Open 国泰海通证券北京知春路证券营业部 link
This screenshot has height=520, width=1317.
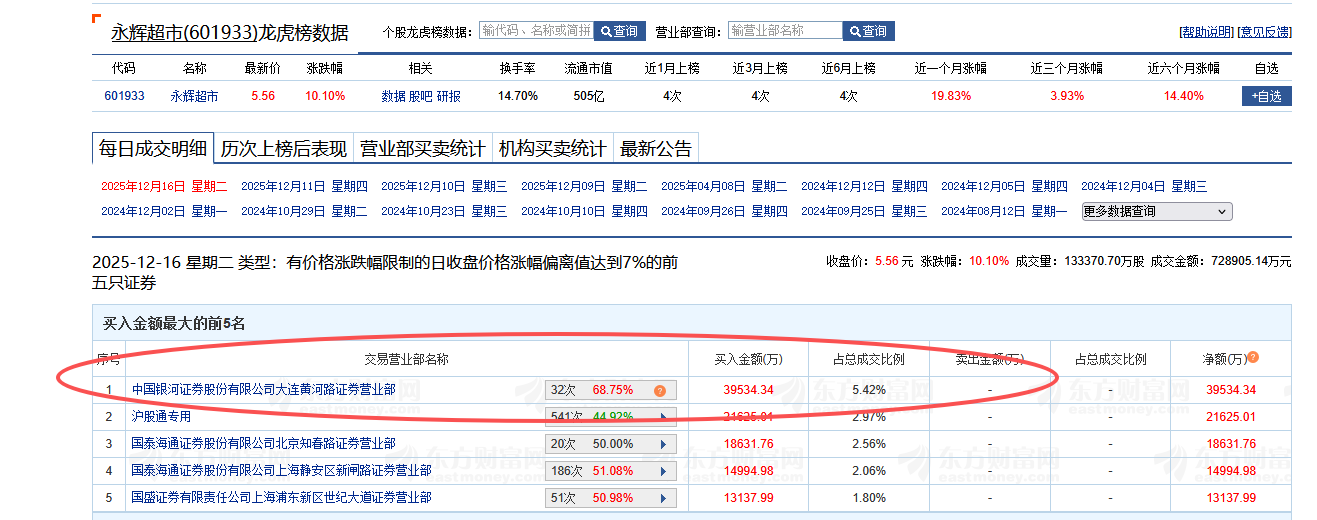263,444
